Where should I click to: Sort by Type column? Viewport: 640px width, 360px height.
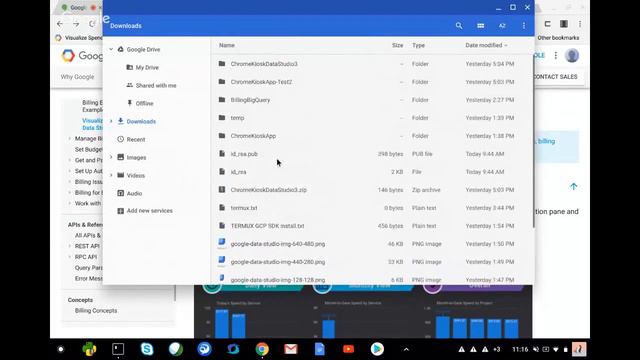pyautogui.click(x=418, y=45)
